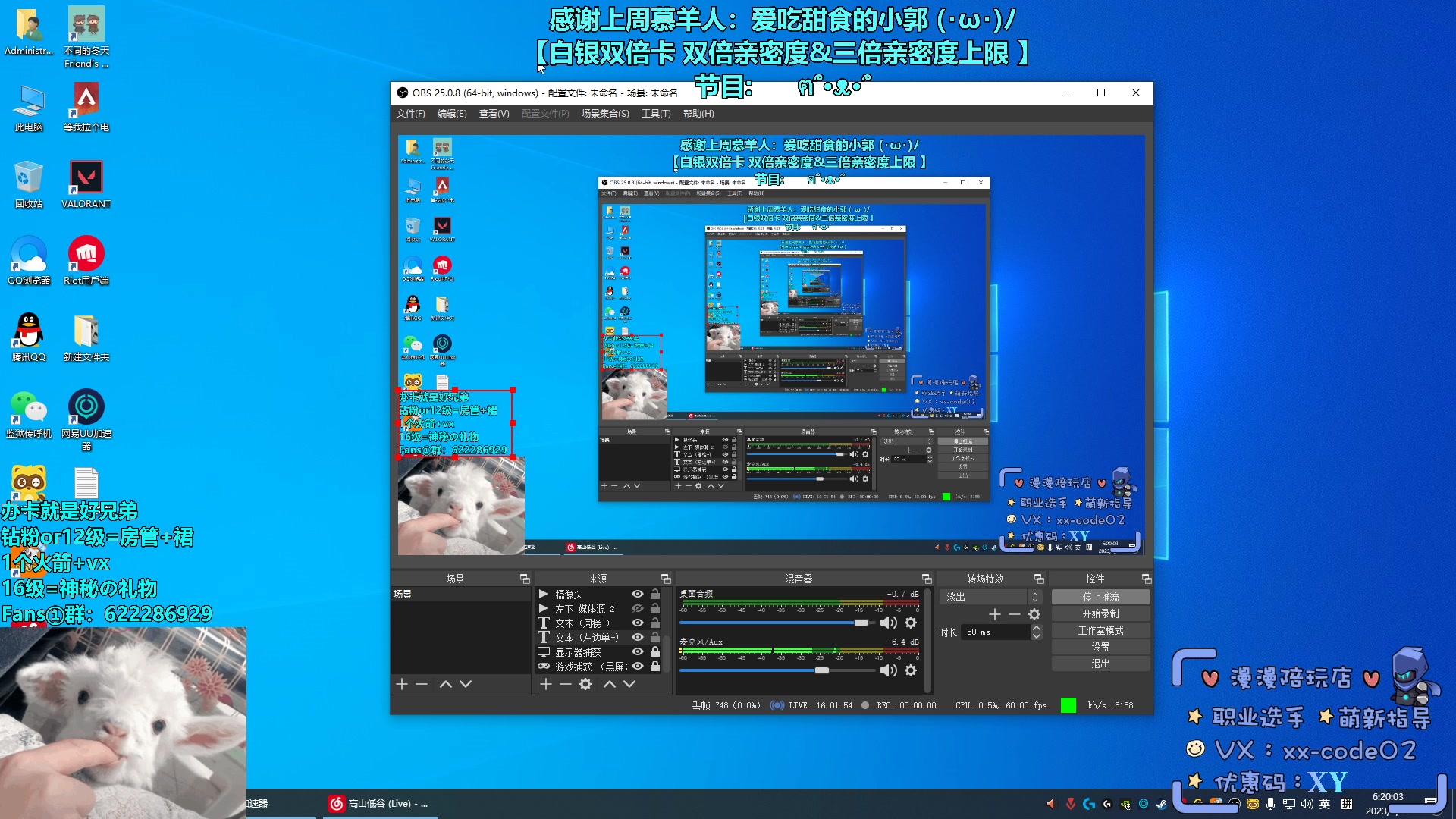Open transition properties gear icon
The width and height of the screenshot is (1456, 819).
(x=1034, y=614)
